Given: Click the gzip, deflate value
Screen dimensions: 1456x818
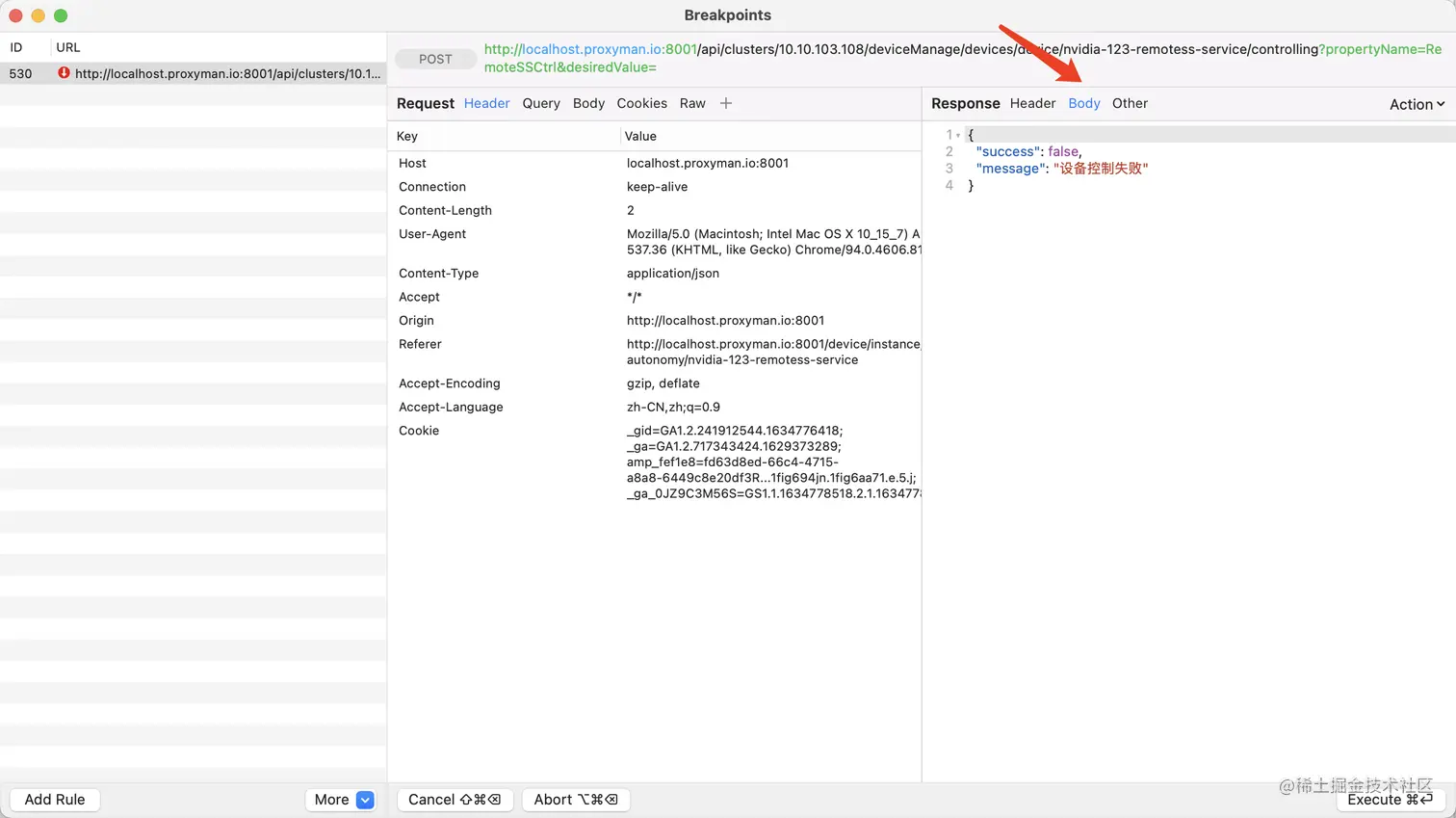Looking at the screenshot, I should click(663, 383).
